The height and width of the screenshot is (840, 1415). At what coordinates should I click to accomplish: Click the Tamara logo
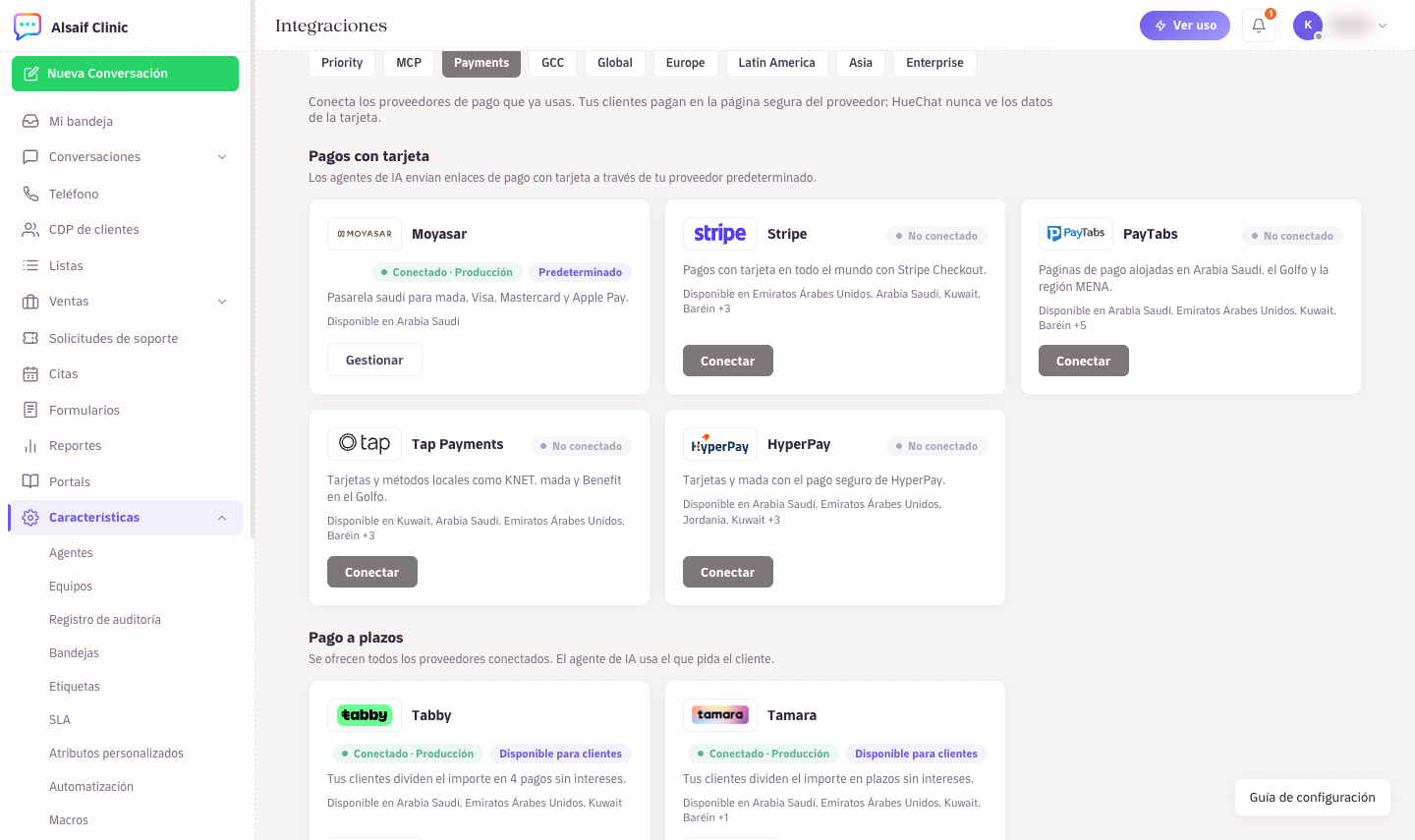720,715
